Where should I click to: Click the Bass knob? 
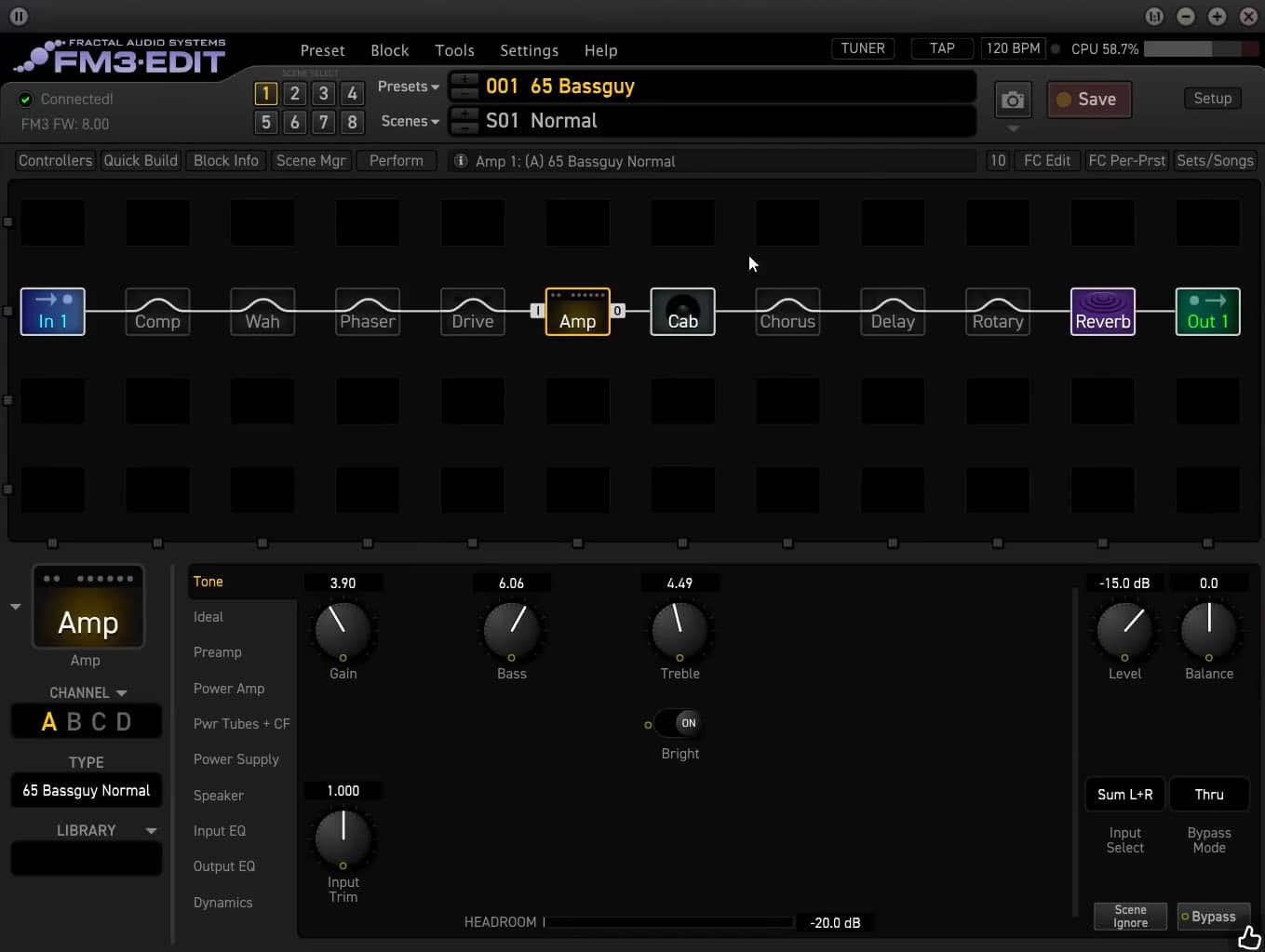point(511,630)
